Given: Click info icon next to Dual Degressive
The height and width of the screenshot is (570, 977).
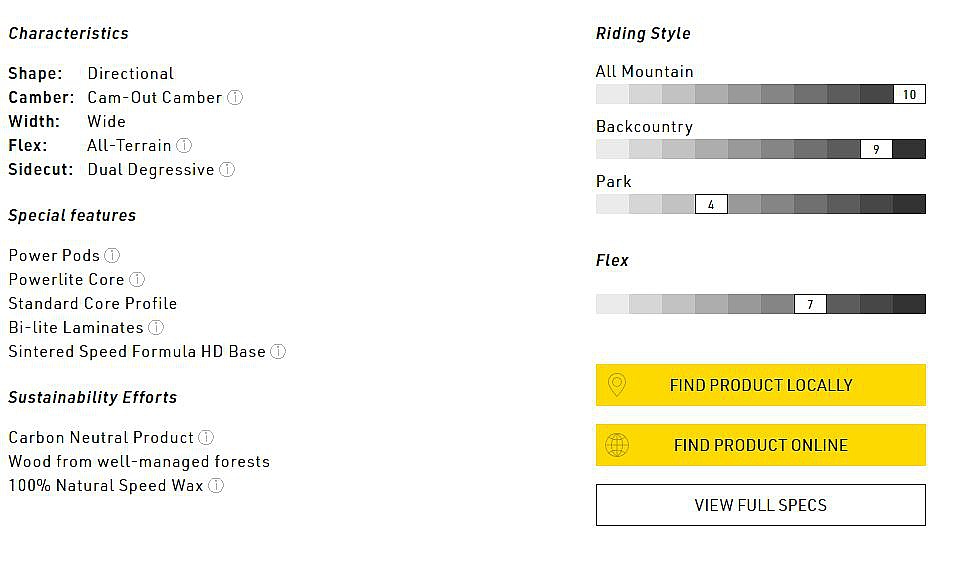Looking at the screenshot, I should tap(227, 170).
